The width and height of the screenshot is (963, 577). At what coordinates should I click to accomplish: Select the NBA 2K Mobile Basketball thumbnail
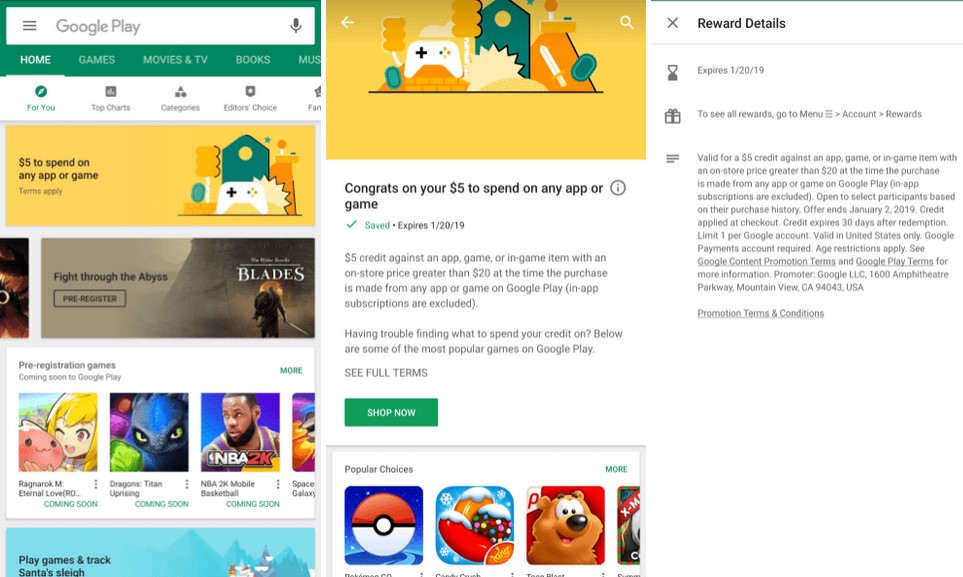coord(240,432)
